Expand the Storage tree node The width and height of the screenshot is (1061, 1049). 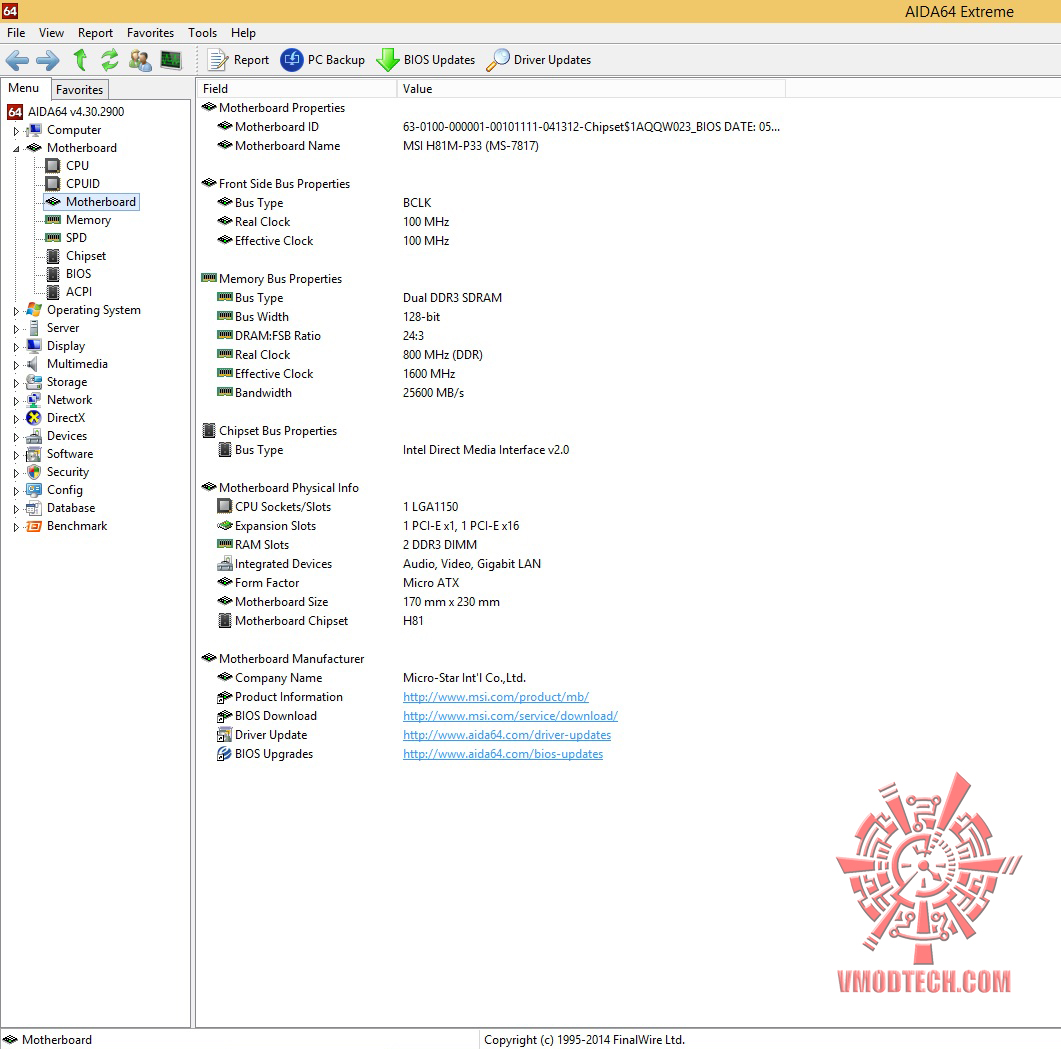[x=16, y=383]
